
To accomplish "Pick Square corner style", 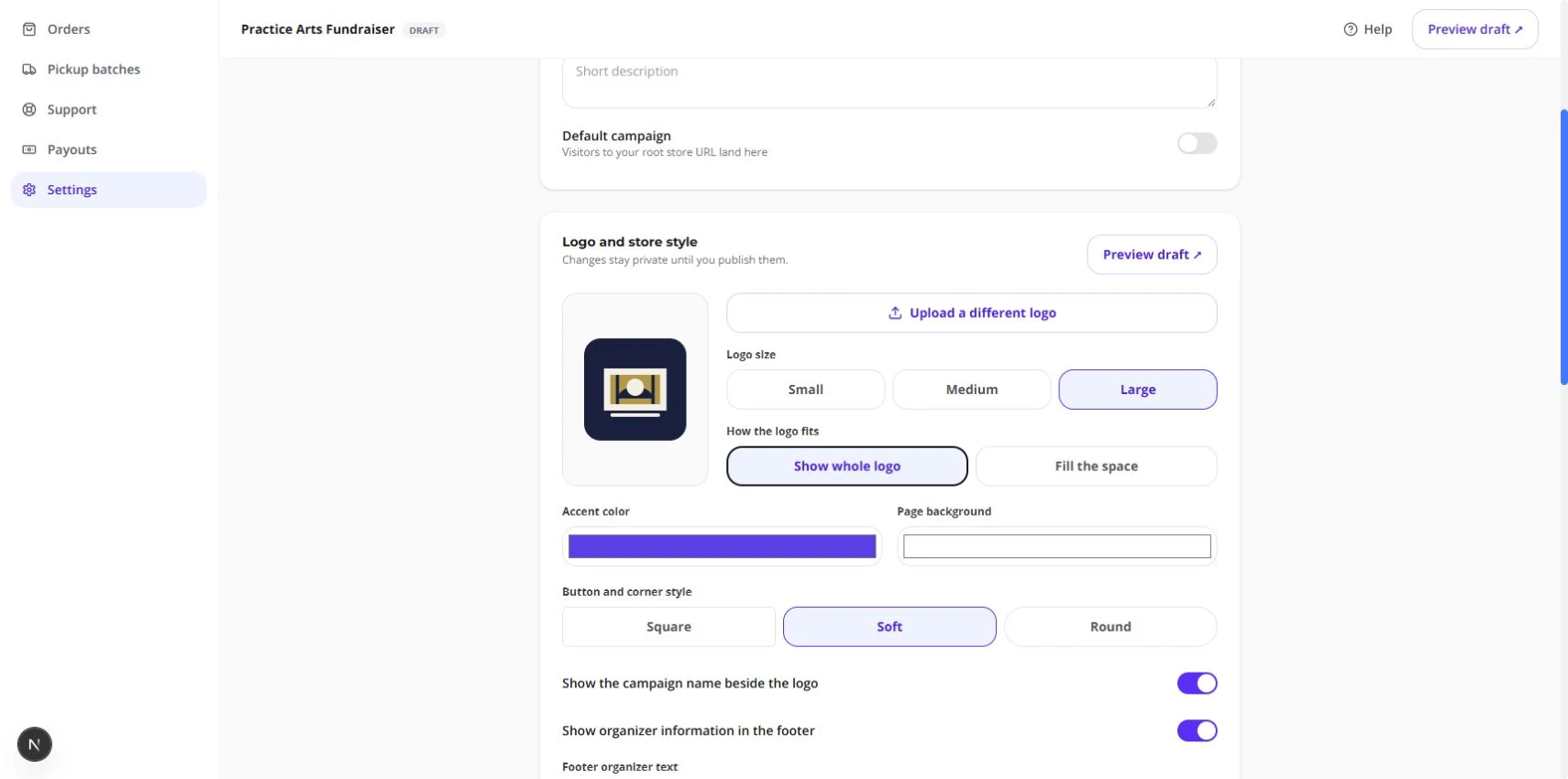I will (668, 627).
